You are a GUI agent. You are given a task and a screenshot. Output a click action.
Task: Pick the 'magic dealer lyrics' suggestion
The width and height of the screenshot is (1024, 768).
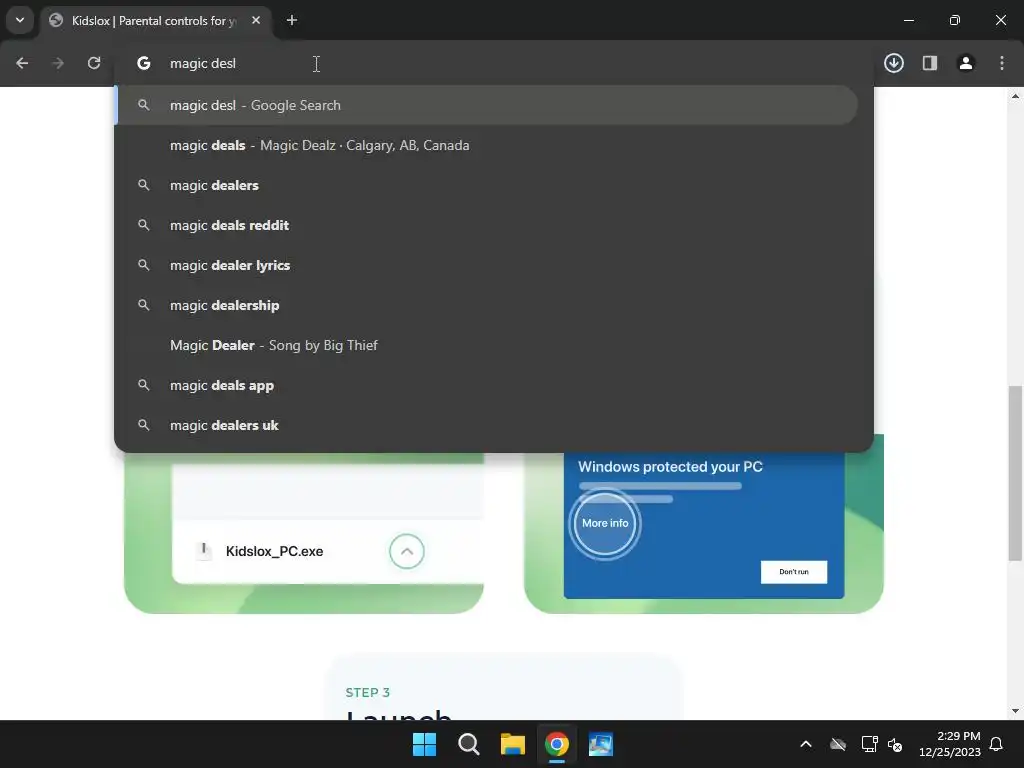[x=487, y=265]
